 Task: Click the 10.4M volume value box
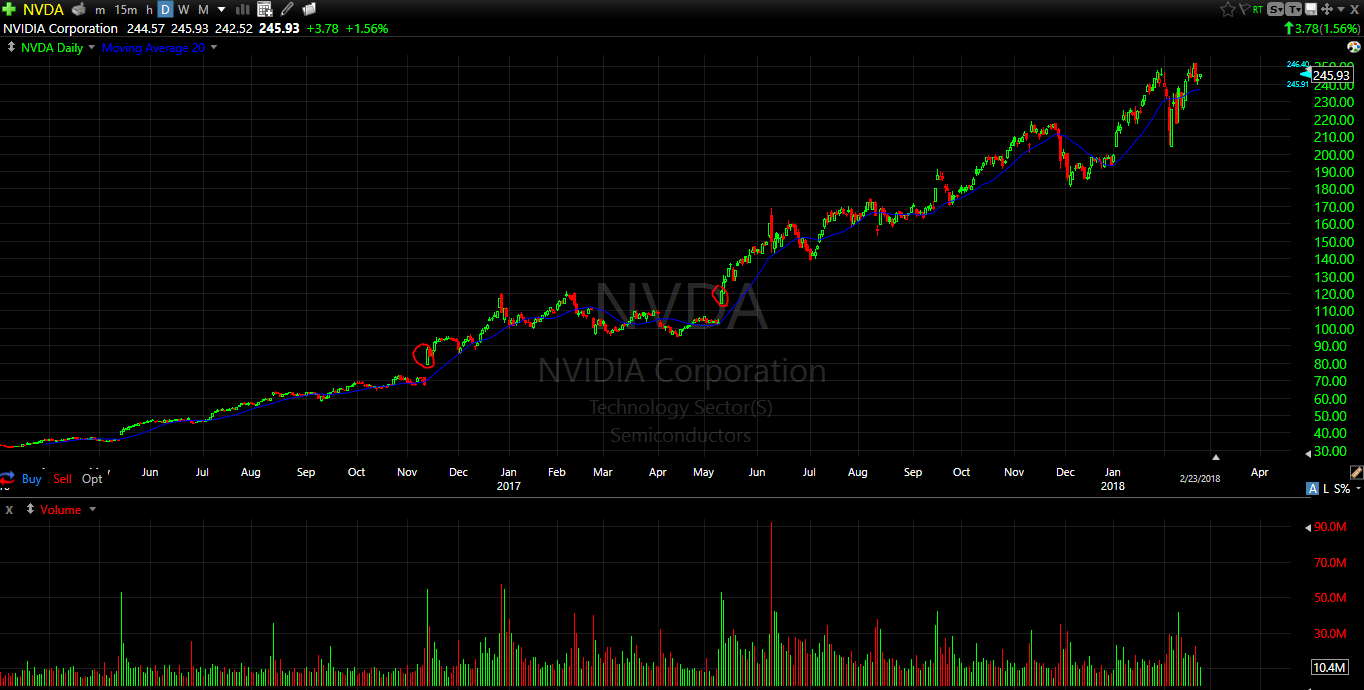pyautogui.click(x=1329, y=668)
